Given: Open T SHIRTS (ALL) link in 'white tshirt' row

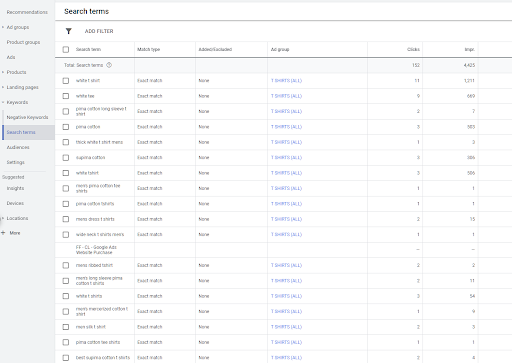Looking at the screenshot, I should click(x=286, y=173).
